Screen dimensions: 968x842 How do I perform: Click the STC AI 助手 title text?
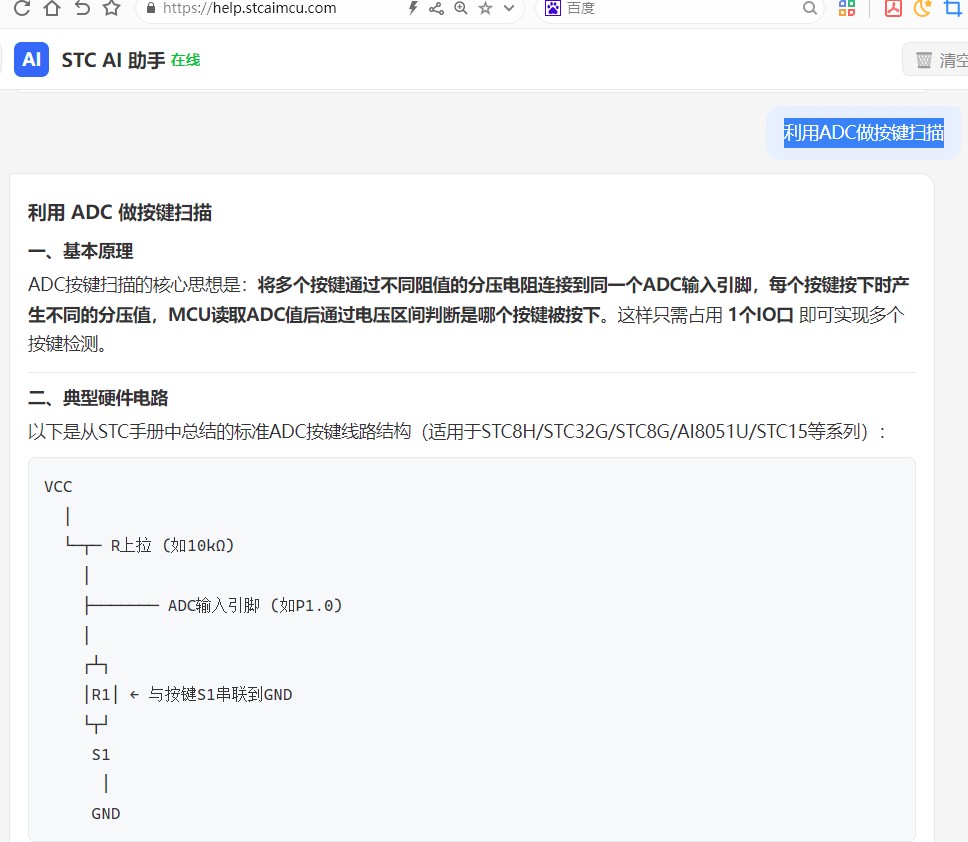point(113,60)
